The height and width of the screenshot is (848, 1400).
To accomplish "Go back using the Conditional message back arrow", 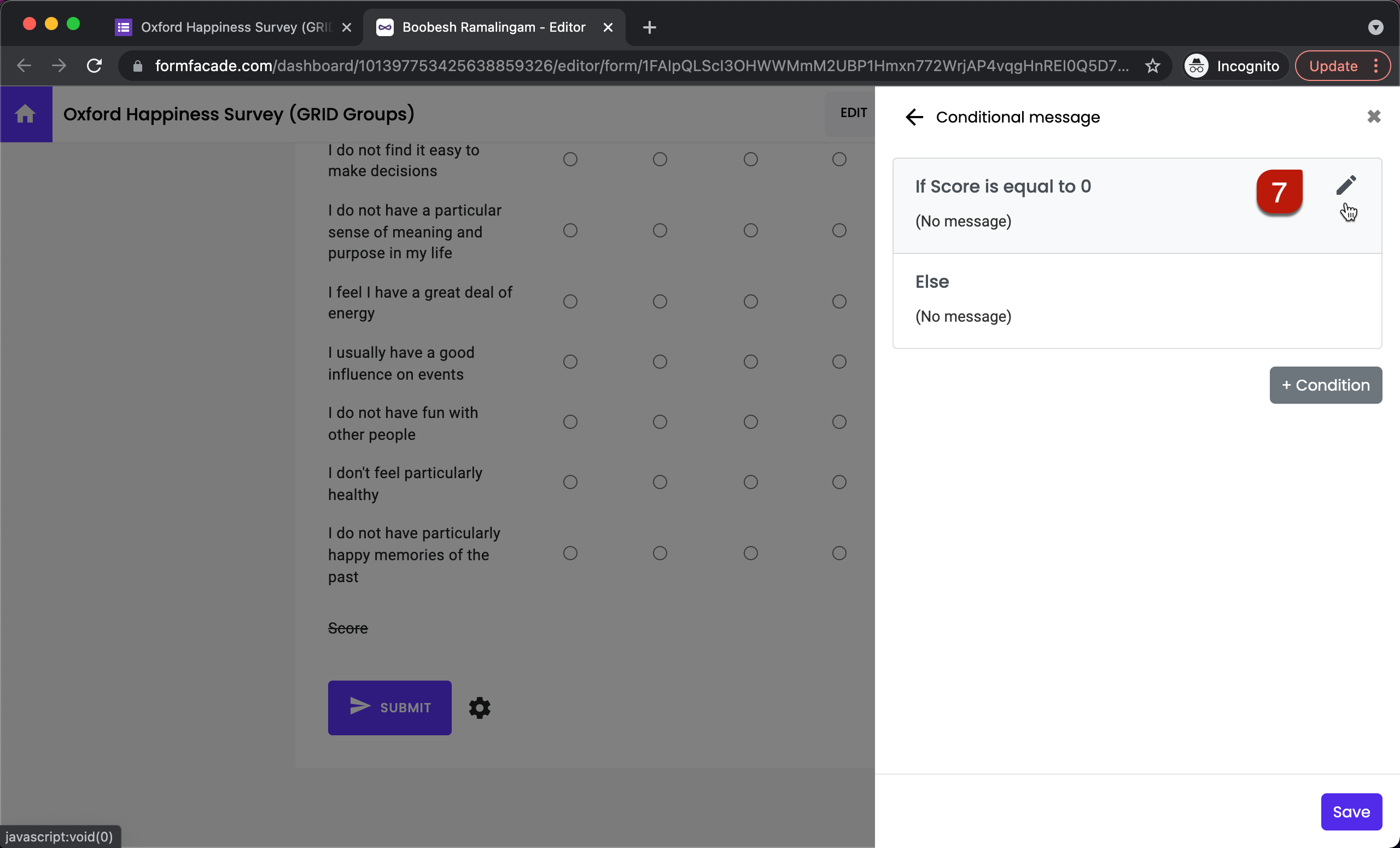I will [914, 117].
